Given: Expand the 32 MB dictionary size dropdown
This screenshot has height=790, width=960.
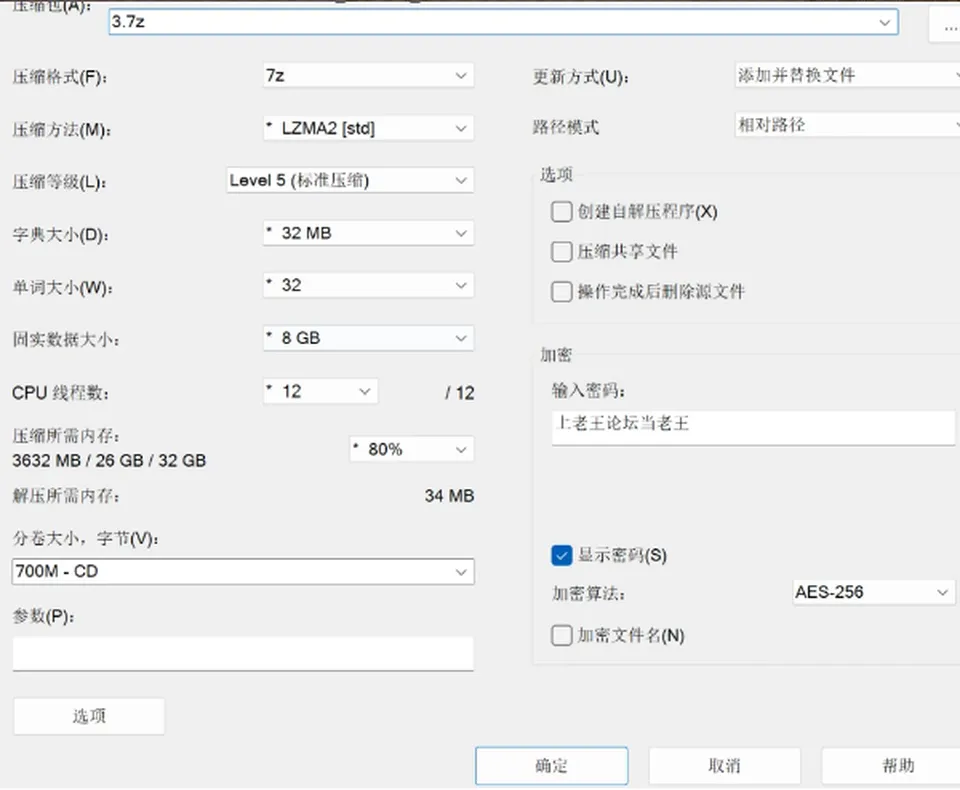Looking at the screenshot, I should [368, 233].
